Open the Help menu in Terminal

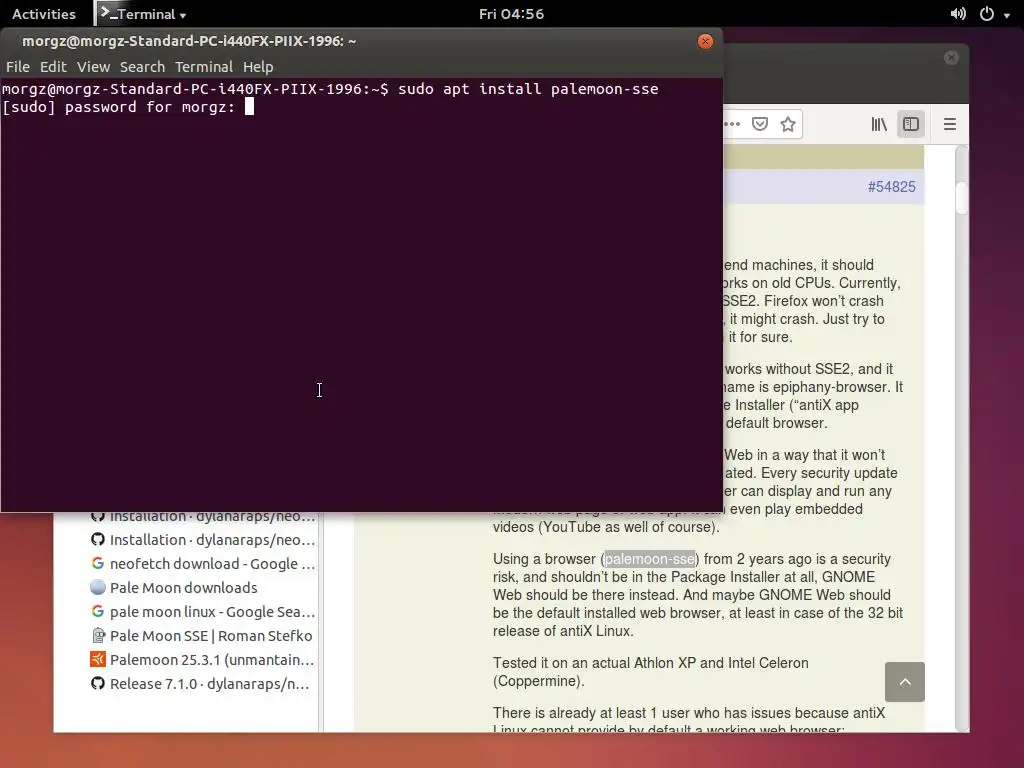click(x=258, y=67)
